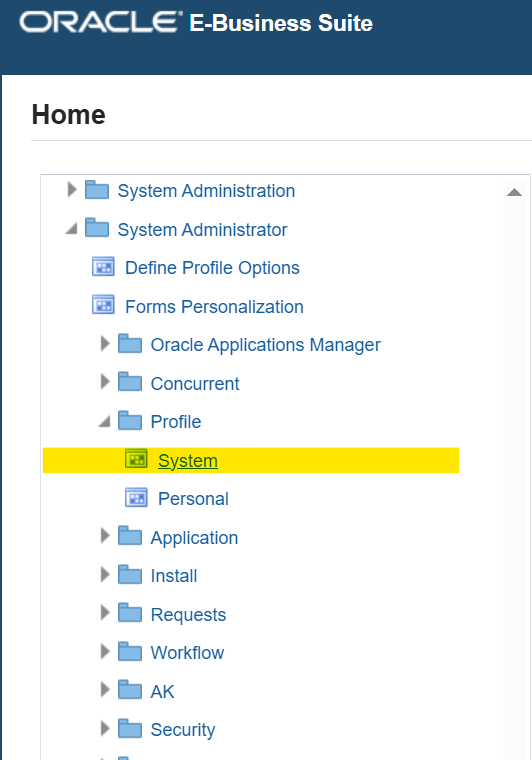Image resolution: width=532 pixels, height=760 pixels.
Task: Select Oracle Applications Manager text
Action: pyautogui.click(x=266, y=345)
